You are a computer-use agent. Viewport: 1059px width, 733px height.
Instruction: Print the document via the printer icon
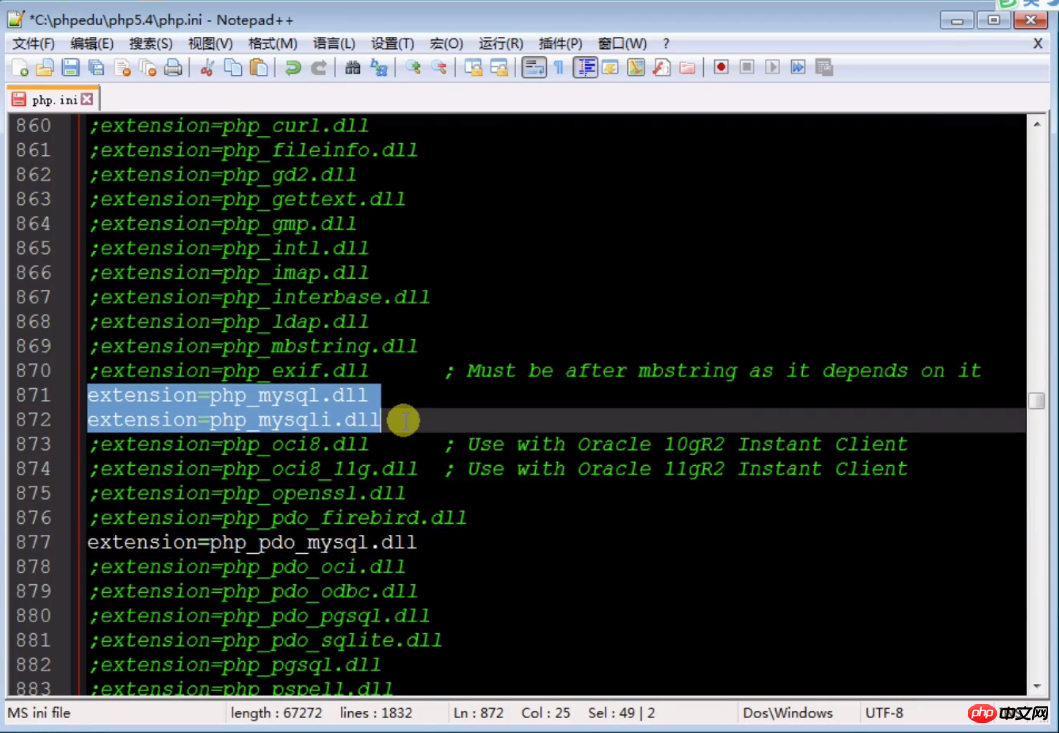[x=174, y=68]
